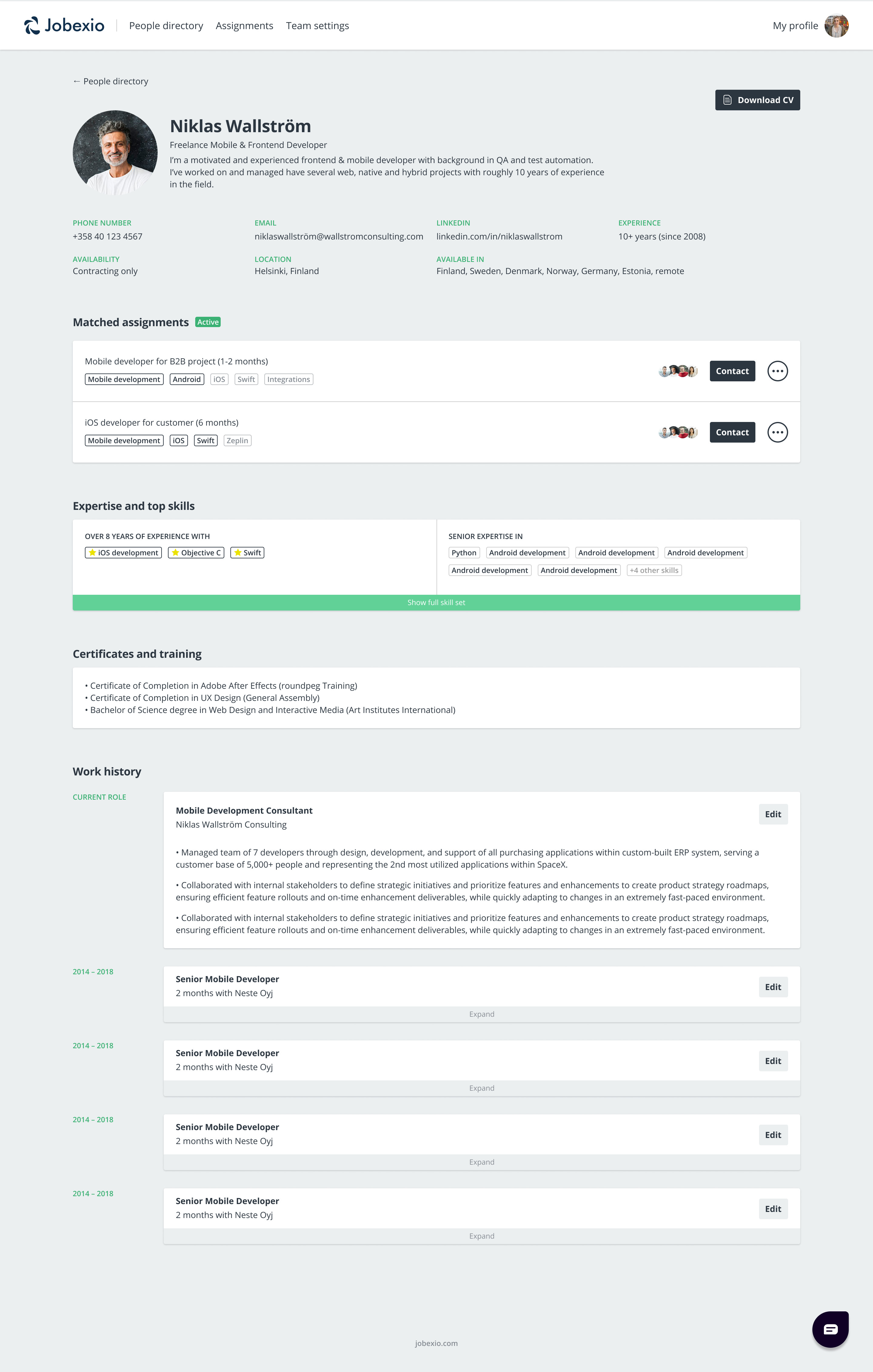Click the profile avatar icon top right
The width and height of the screenshot is (873, 1372).
[838, 25]
